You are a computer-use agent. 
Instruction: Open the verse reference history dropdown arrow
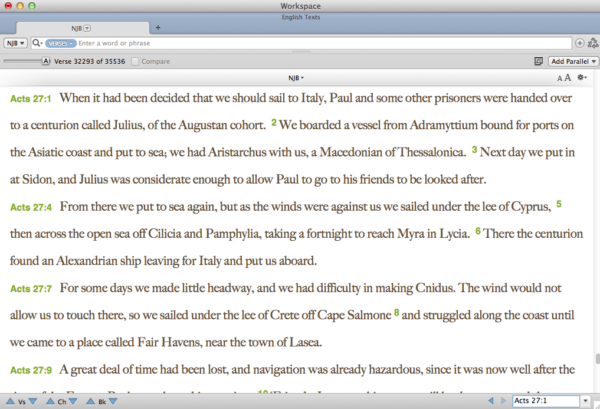click(x=585, y=401)
